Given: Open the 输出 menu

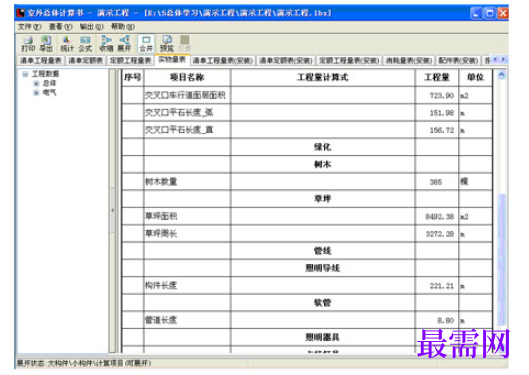Looking at the screenshot, I should 91,27.
